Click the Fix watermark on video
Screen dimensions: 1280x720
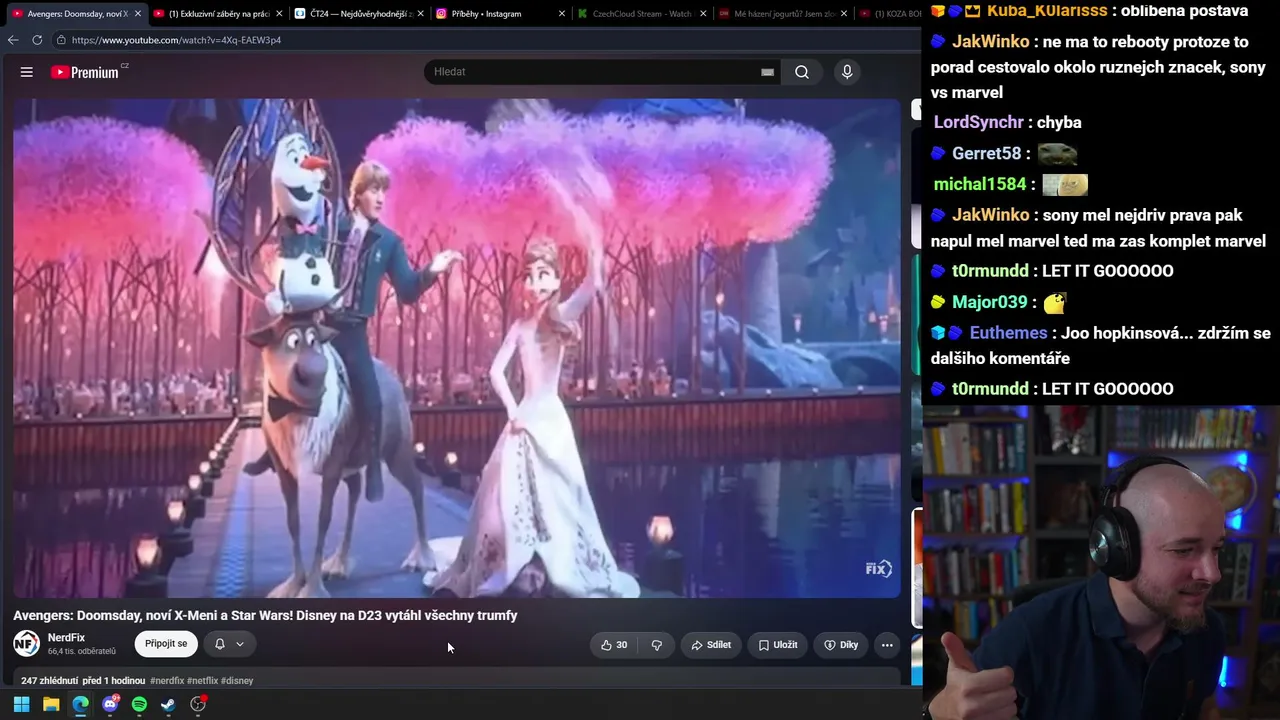878,569
